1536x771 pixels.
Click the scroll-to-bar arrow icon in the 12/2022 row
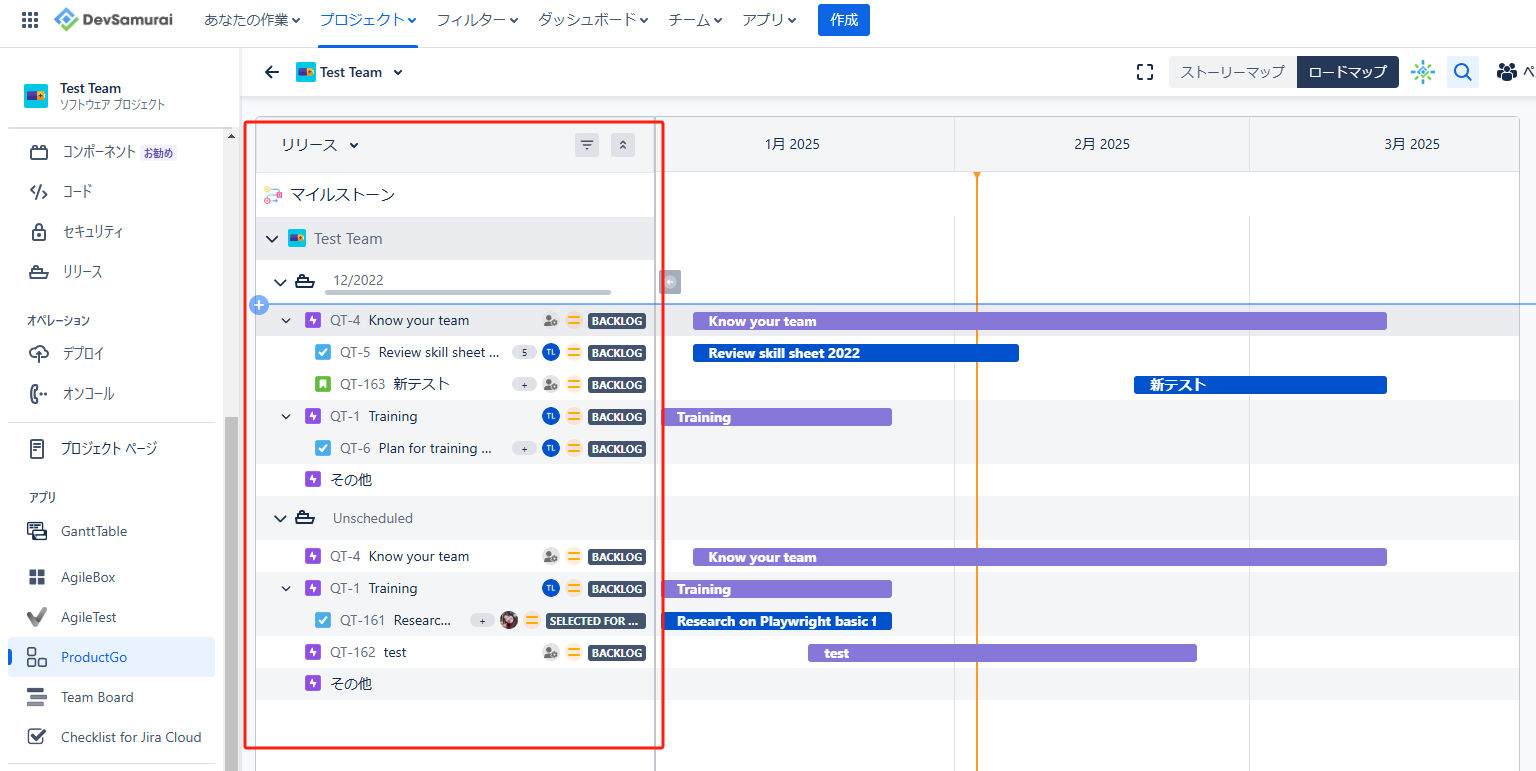coord(670,282)
